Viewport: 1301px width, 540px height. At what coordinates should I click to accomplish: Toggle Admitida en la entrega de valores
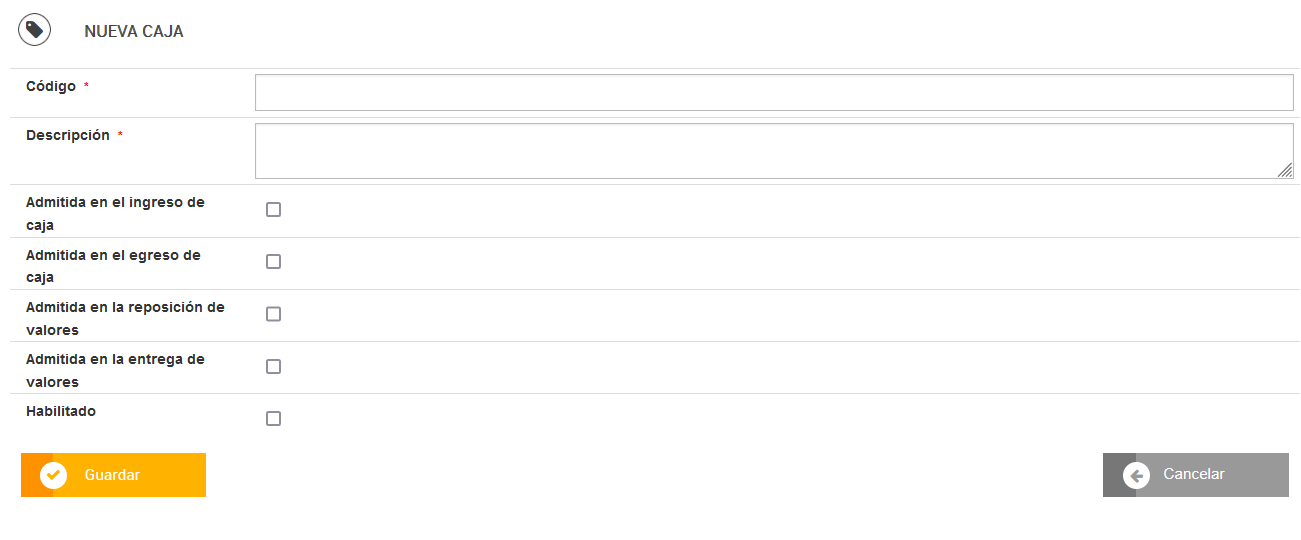pos(273,366)
